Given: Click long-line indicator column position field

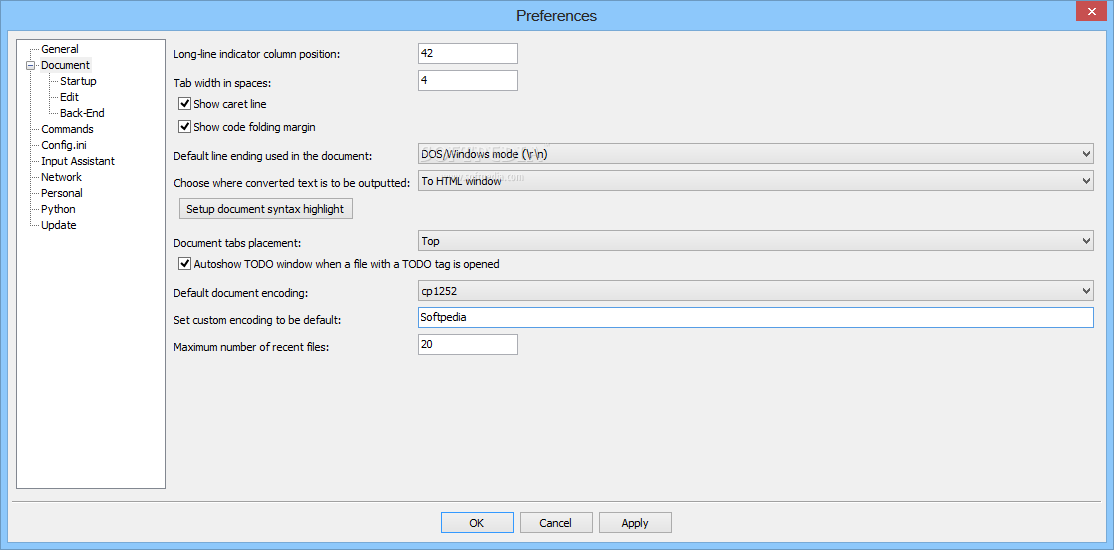Looking at the screenshot, I should tap(468, 53).
